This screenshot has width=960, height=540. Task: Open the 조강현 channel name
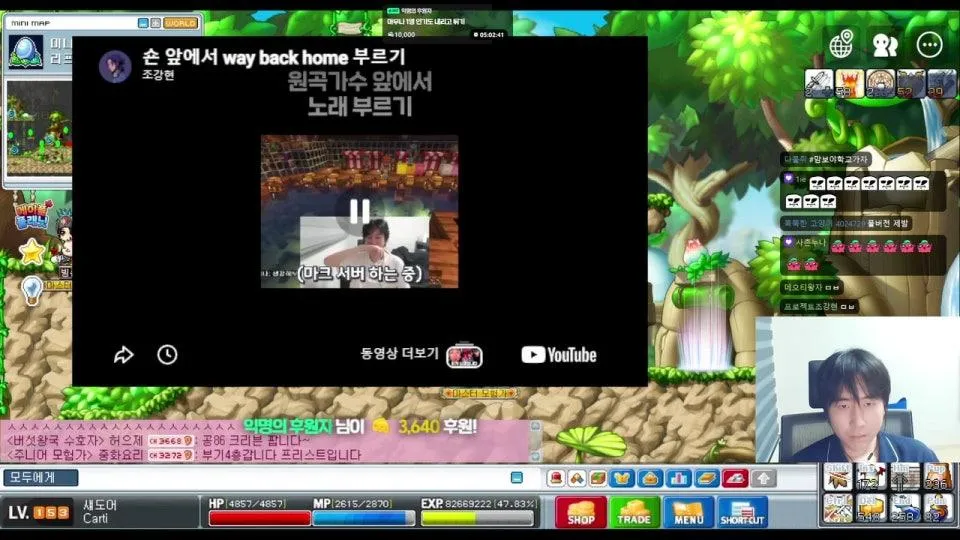(x=158, y=75)
